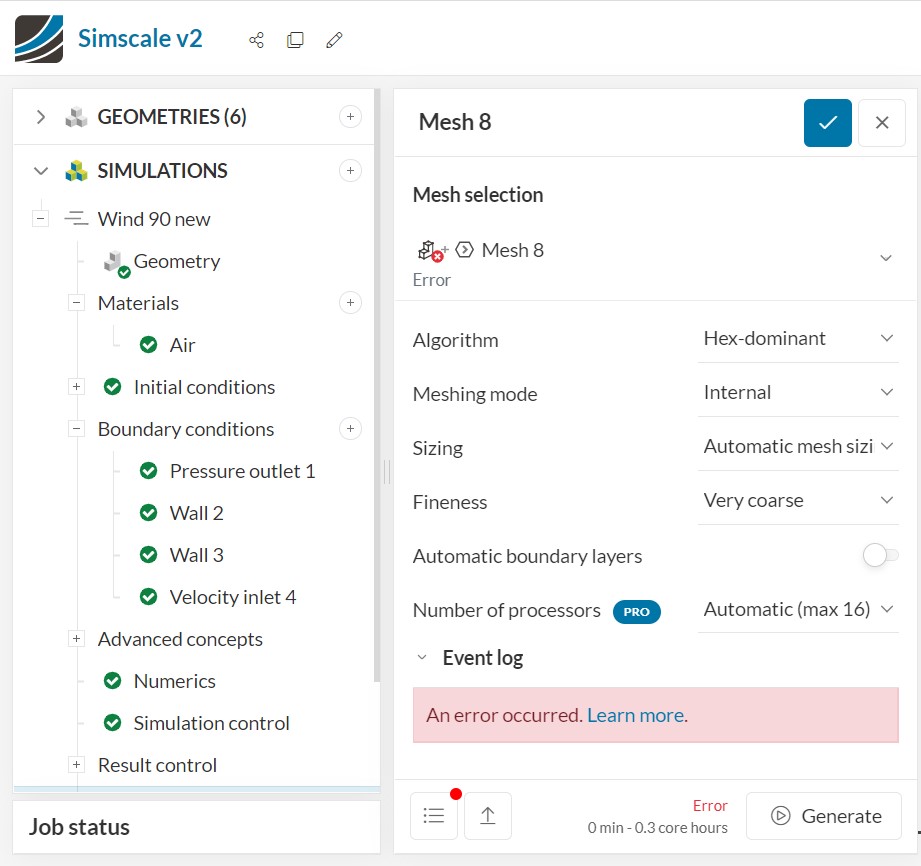
Task: Click the Generate mesh button
Action: point(825,816)
